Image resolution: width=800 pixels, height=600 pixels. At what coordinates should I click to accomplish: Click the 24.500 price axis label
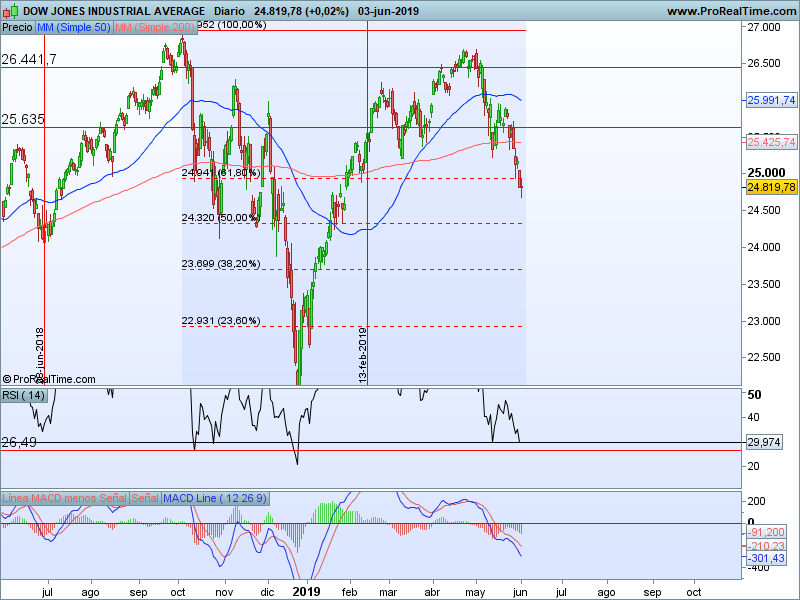click(764, 210)
